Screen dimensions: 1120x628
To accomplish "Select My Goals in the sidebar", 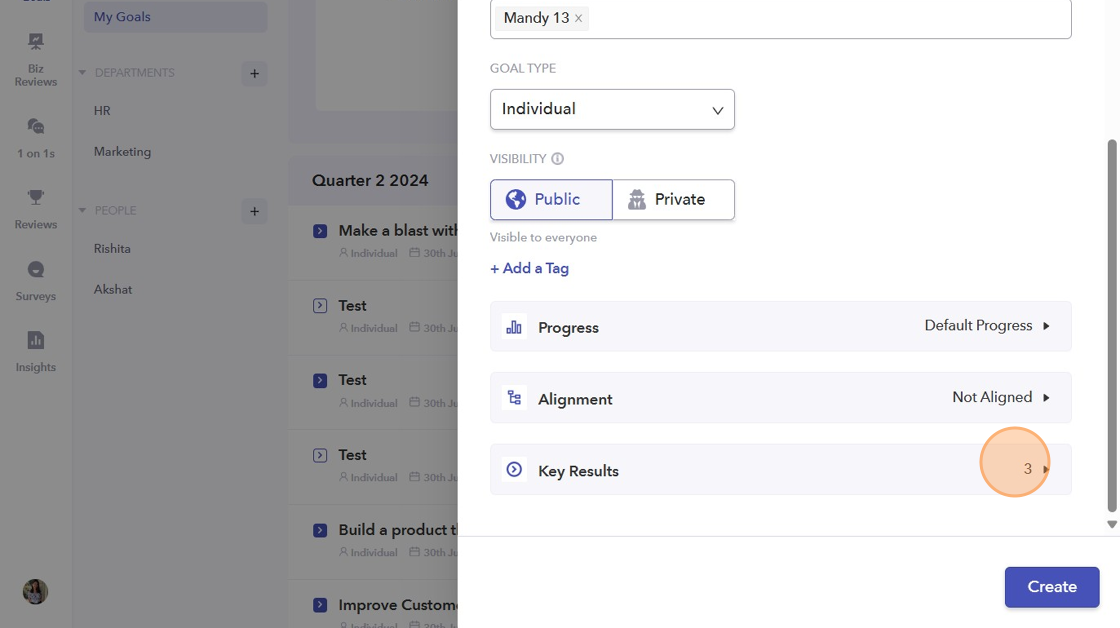I will click(x=175, y=17).
